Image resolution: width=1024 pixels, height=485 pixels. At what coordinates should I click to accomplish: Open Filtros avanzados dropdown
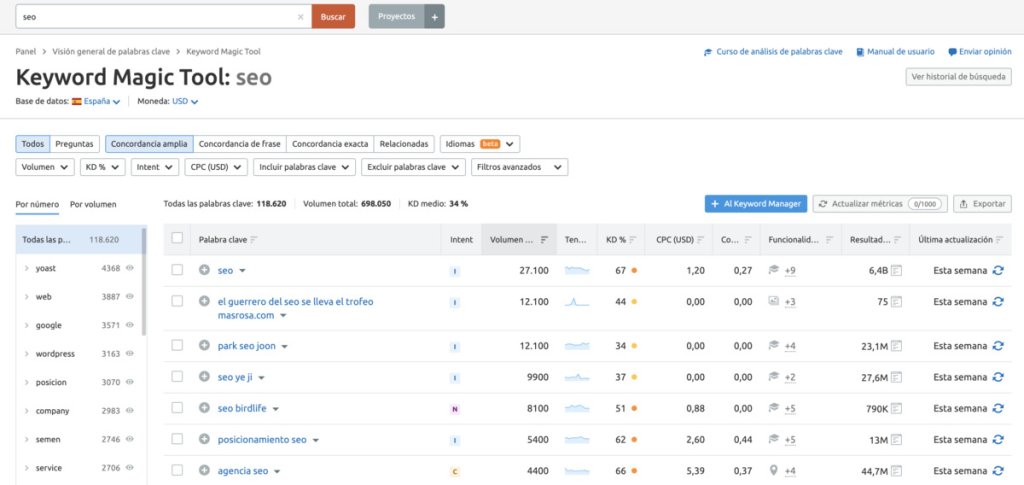(x=519, y=167)
